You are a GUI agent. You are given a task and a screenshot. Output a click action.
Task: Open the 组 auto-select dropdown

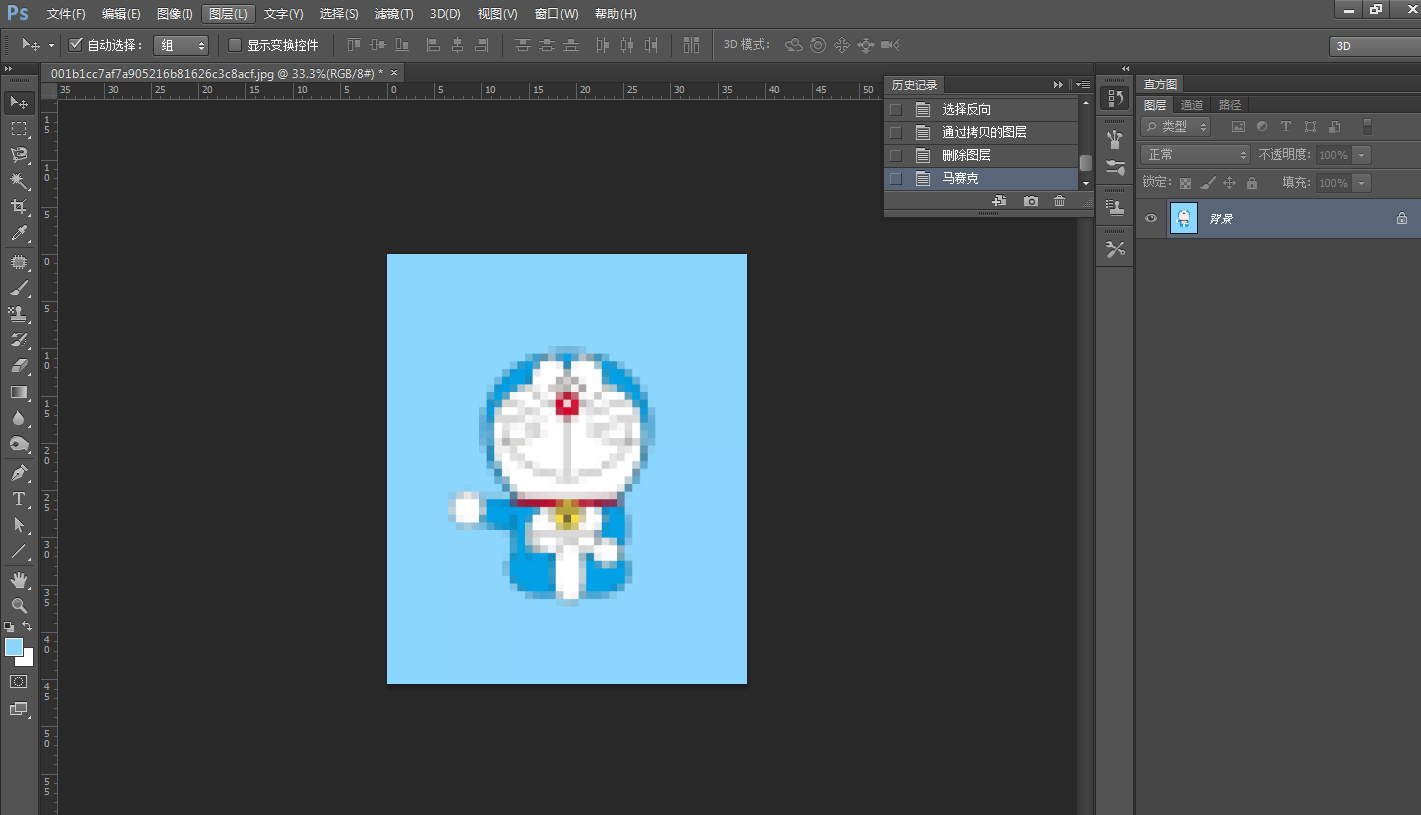[x=181, y=45]
